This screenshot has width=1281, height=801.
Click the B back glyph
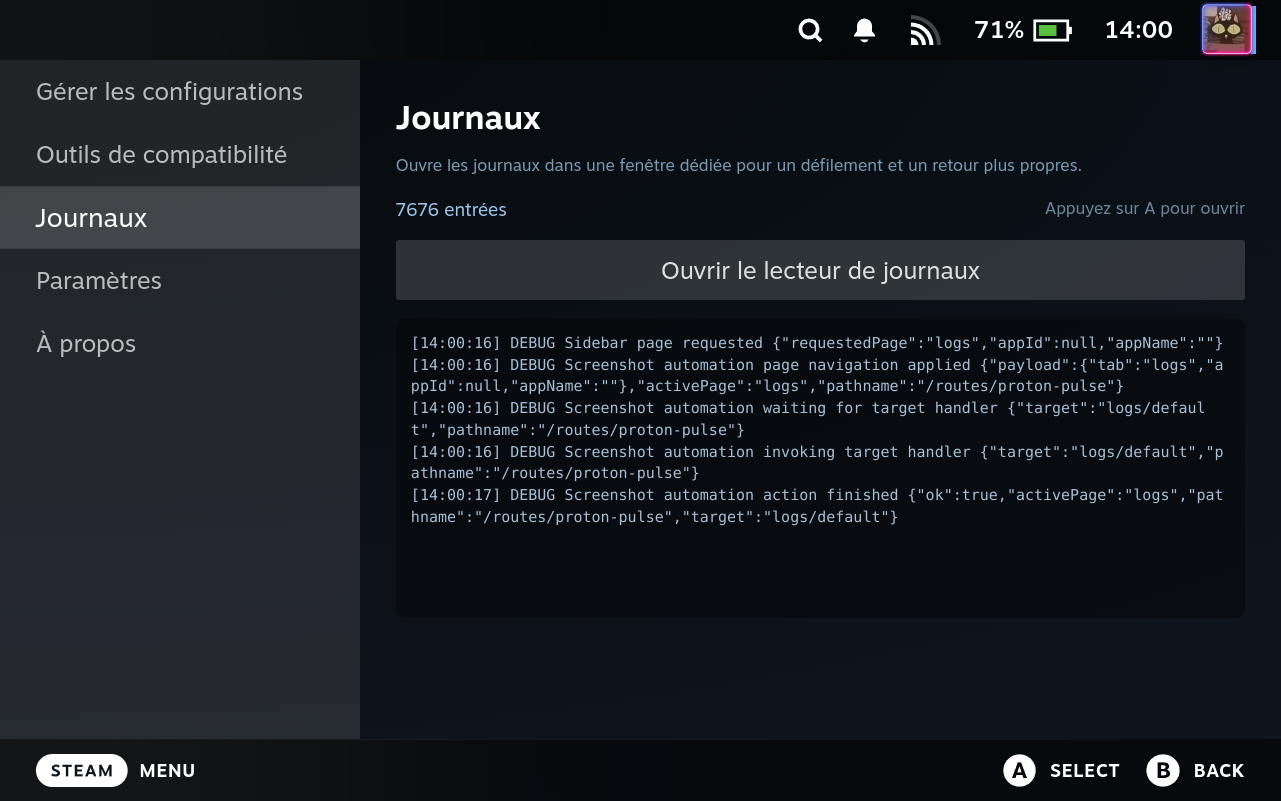click(x=1163, y=770)
